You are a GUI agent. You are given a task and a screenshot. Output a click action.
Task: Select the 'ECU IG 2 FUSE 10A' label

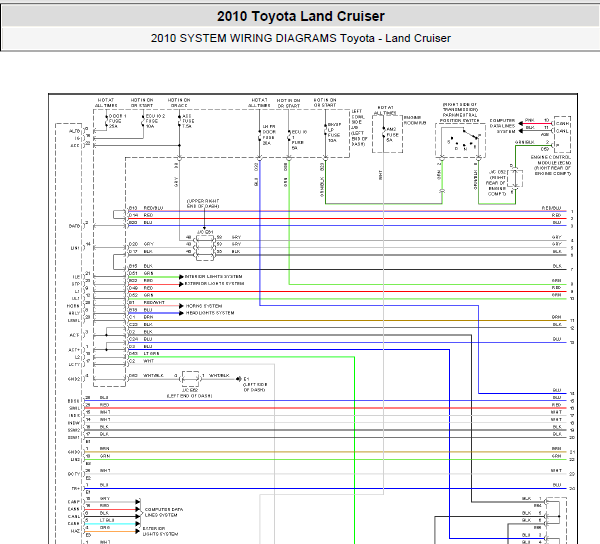155,121
